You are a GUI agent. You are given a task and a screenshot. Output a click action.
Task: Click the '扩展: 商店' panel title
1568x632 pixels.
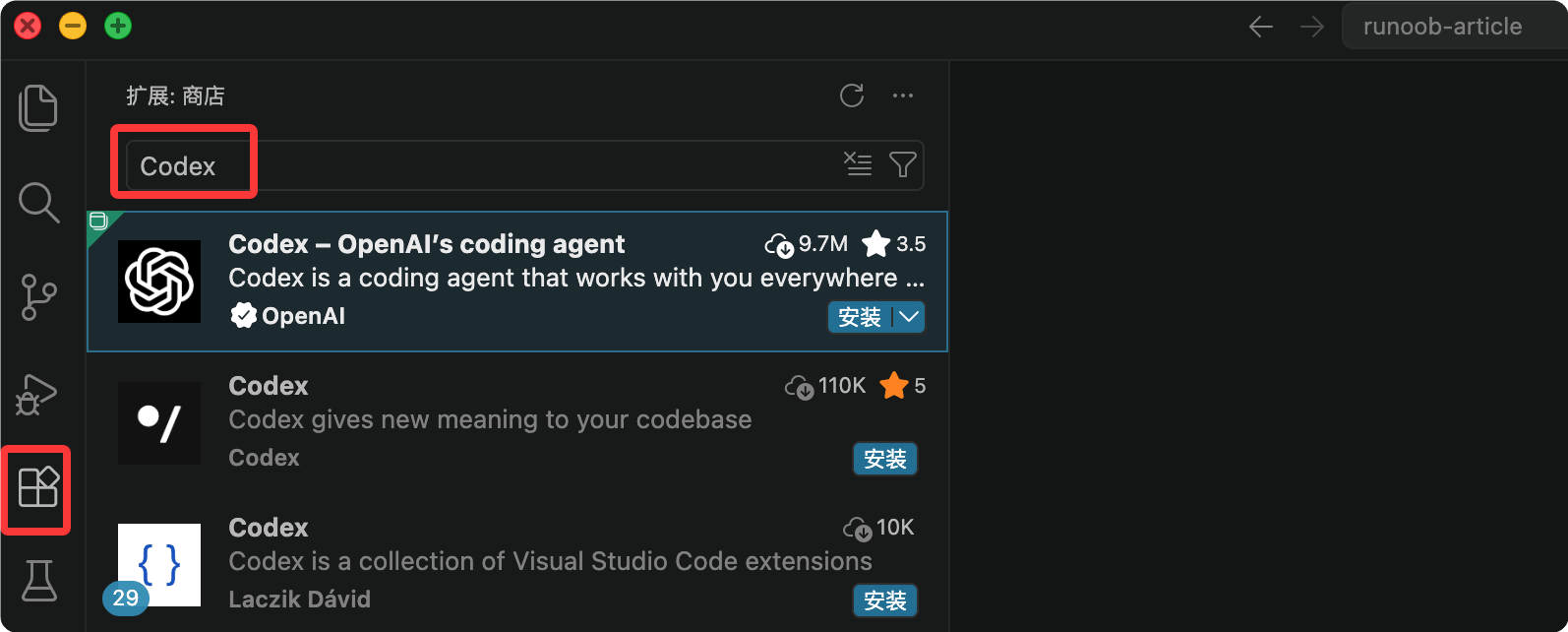(175, 95)
